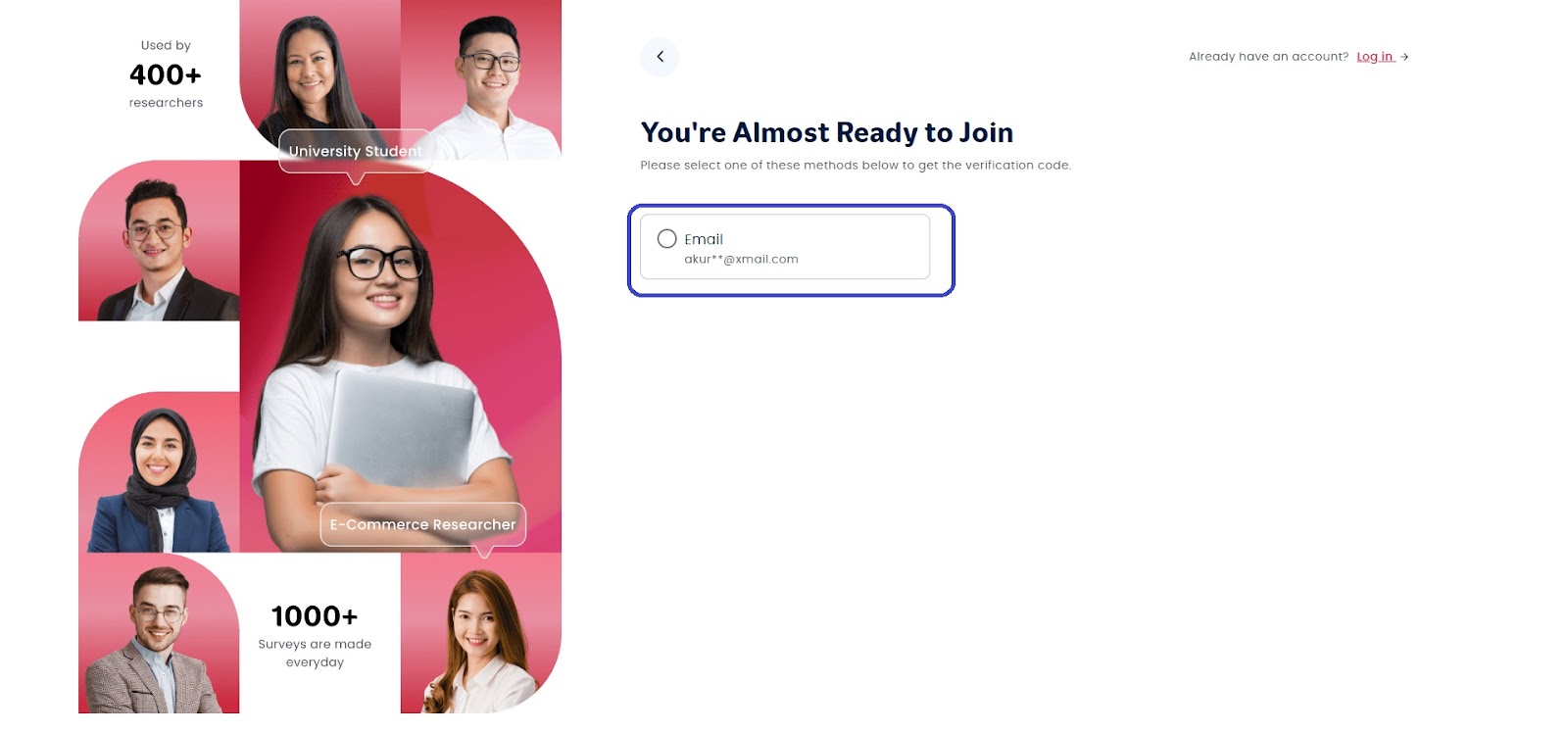Click the arrow next to Log in

(x=1404, y=57)
